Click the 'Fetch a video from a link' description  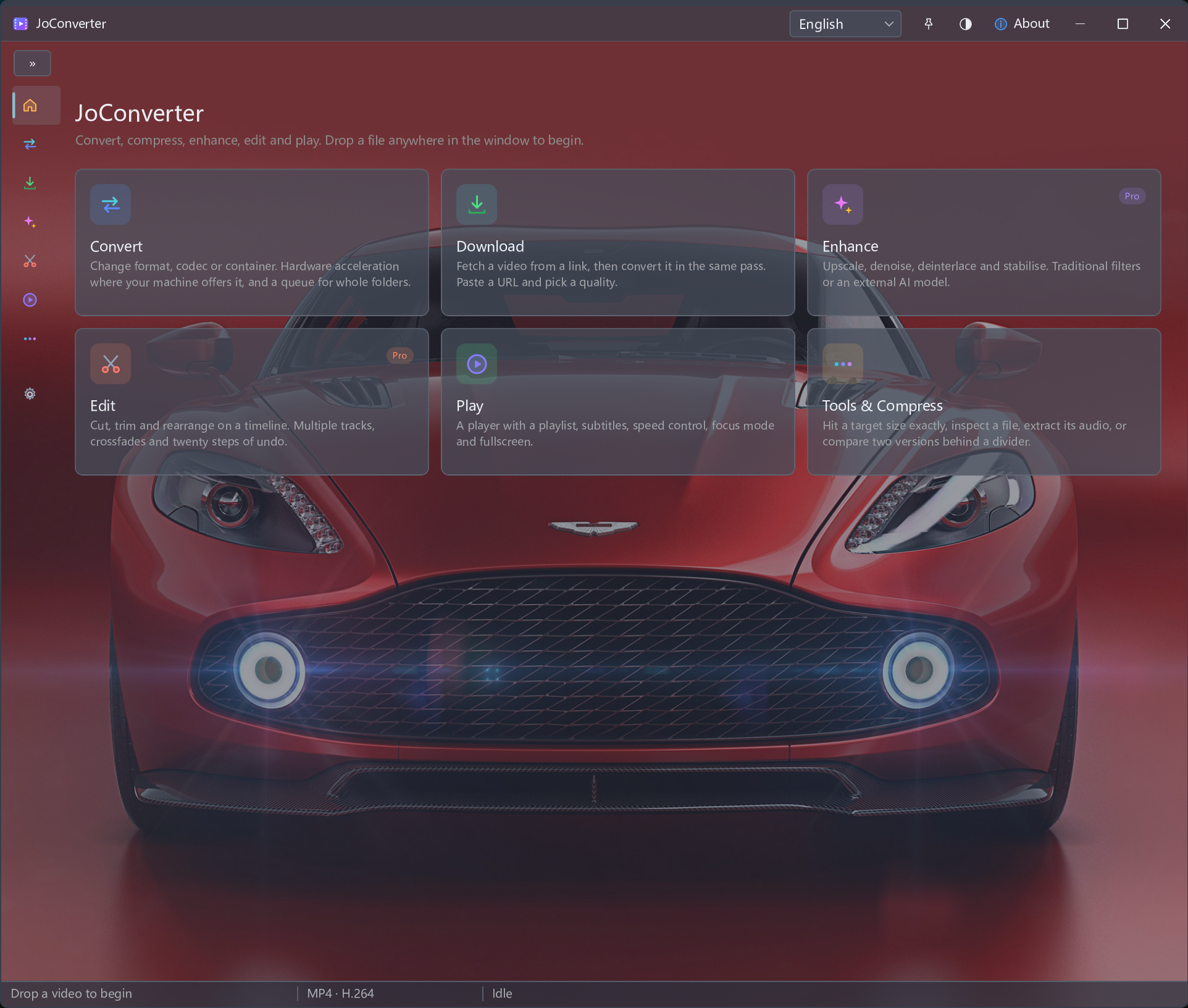611,274
